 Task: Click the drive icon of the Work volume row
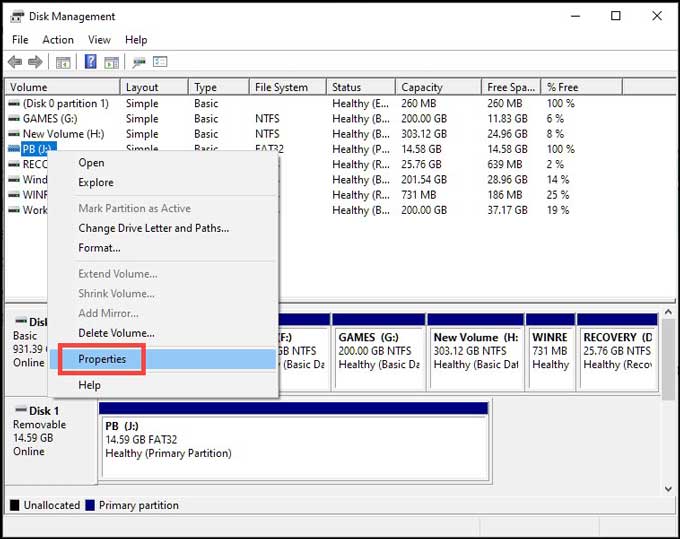[x=14, y=210]
